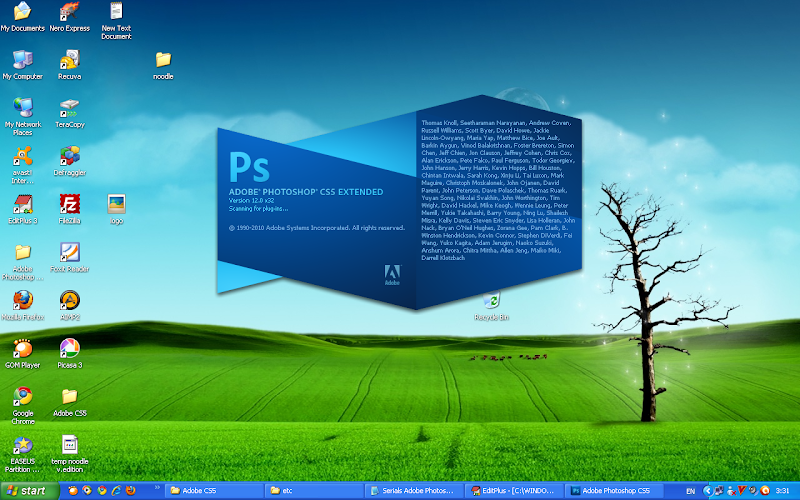The height and width of the screenshot is (500, 800).
Task: Launch Nero Express from the desktop
Action: pos(69,16)
